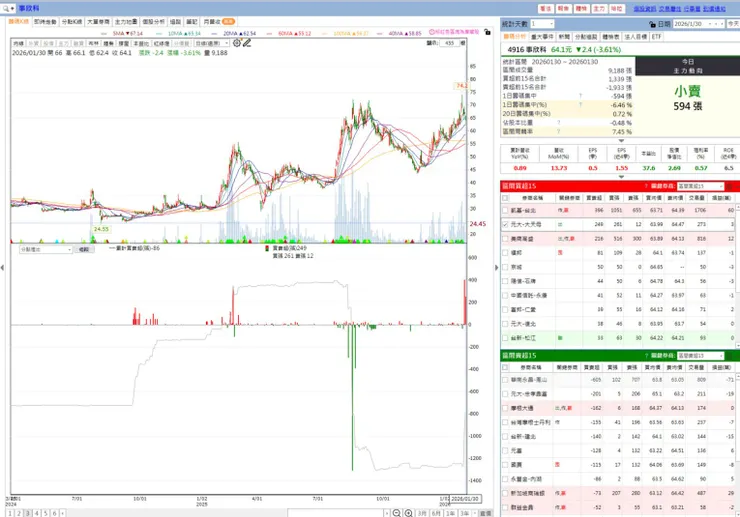Viewport: 740px width, 517px height.
Task: Toggle 本益比 indicator button
Action: pos(141,43)
